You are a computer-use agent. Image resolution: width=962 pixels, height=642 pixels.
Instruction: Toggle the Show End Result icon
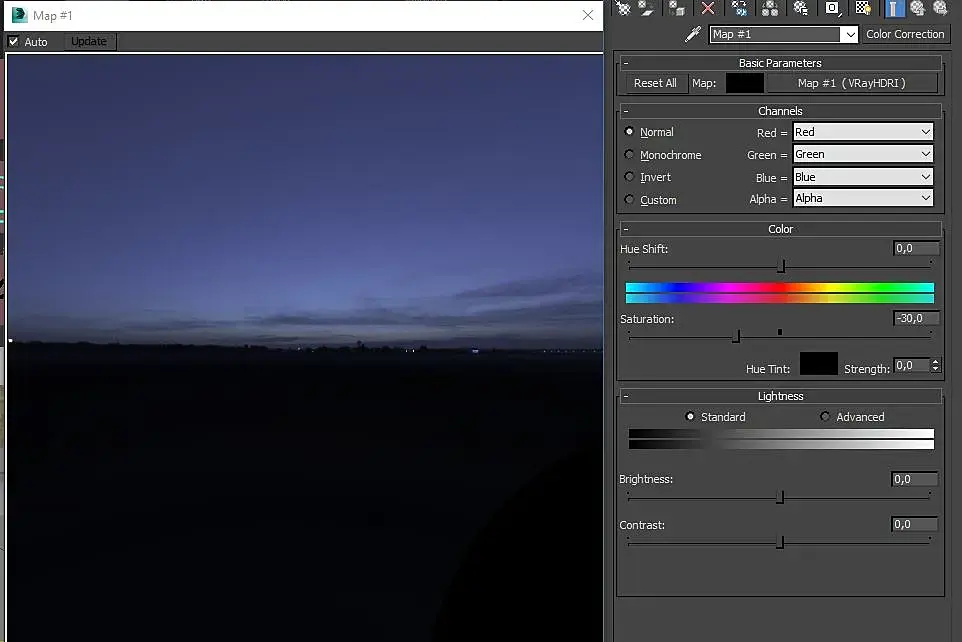pyautogui.click(x=894, y=8)
